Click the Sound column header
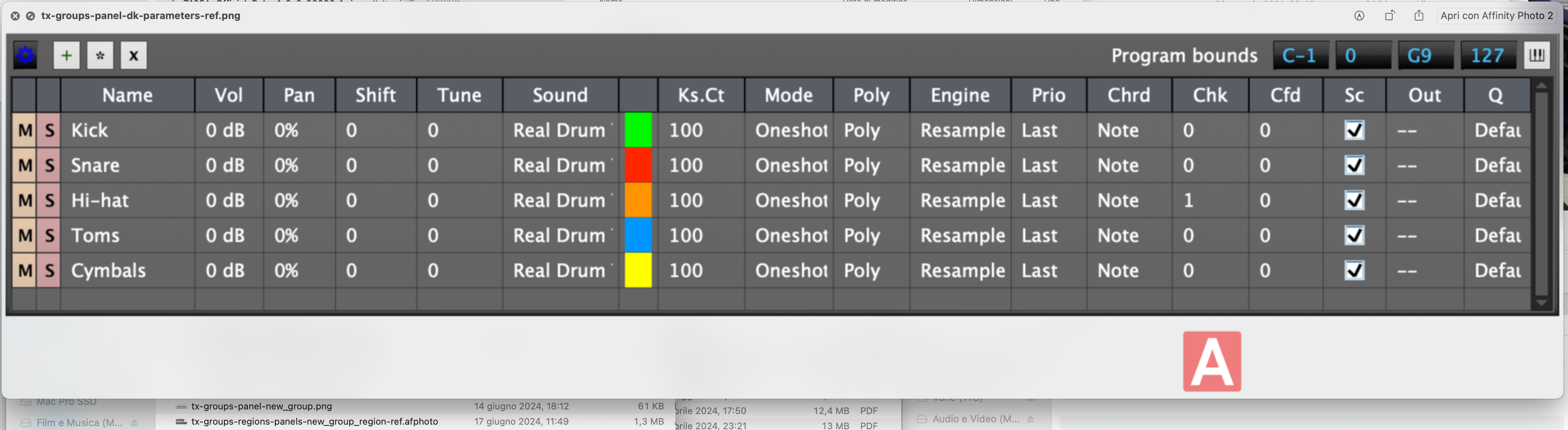 click(561, 95)
